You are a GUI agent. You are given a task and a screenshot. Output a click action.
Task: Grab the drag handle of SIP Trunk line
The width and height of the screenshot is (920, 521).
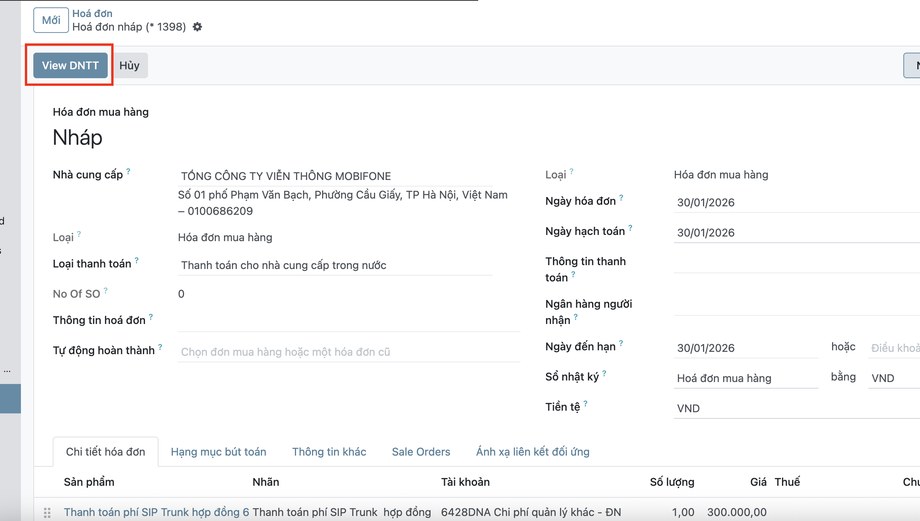pyautogui.click(x=48, y=512)
